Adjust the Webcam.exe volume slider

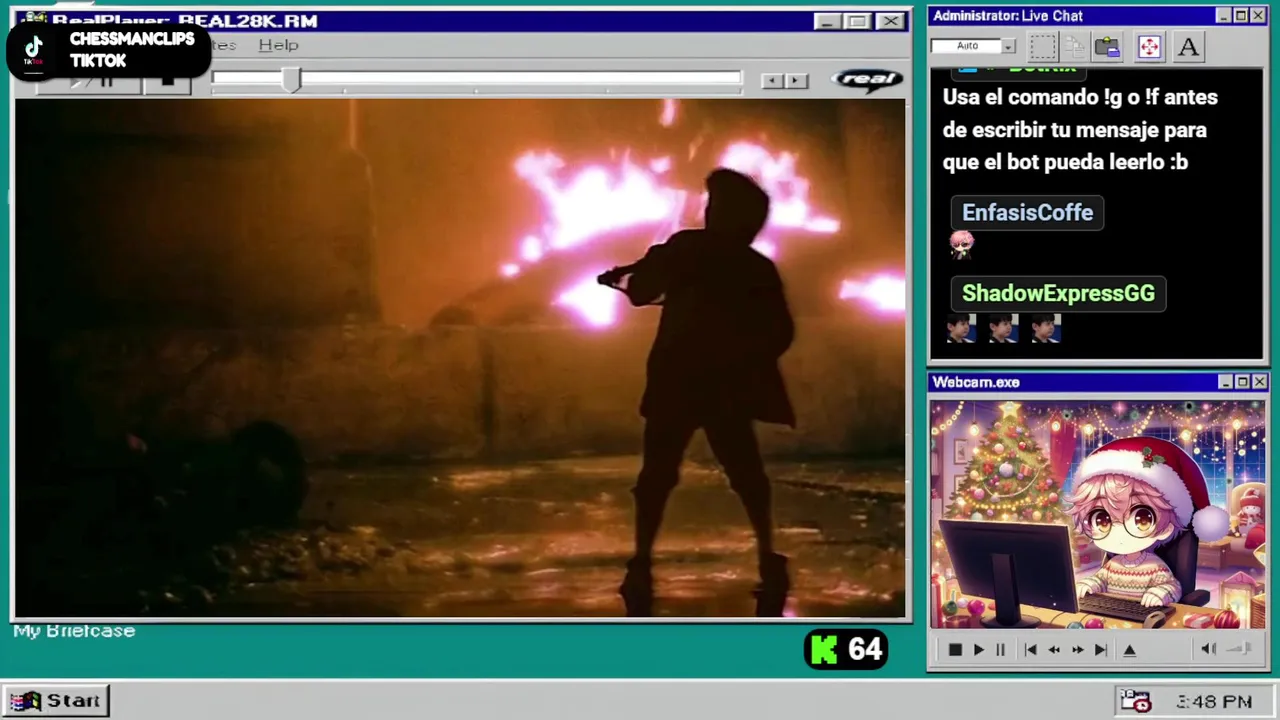[x=1240, y=649]
